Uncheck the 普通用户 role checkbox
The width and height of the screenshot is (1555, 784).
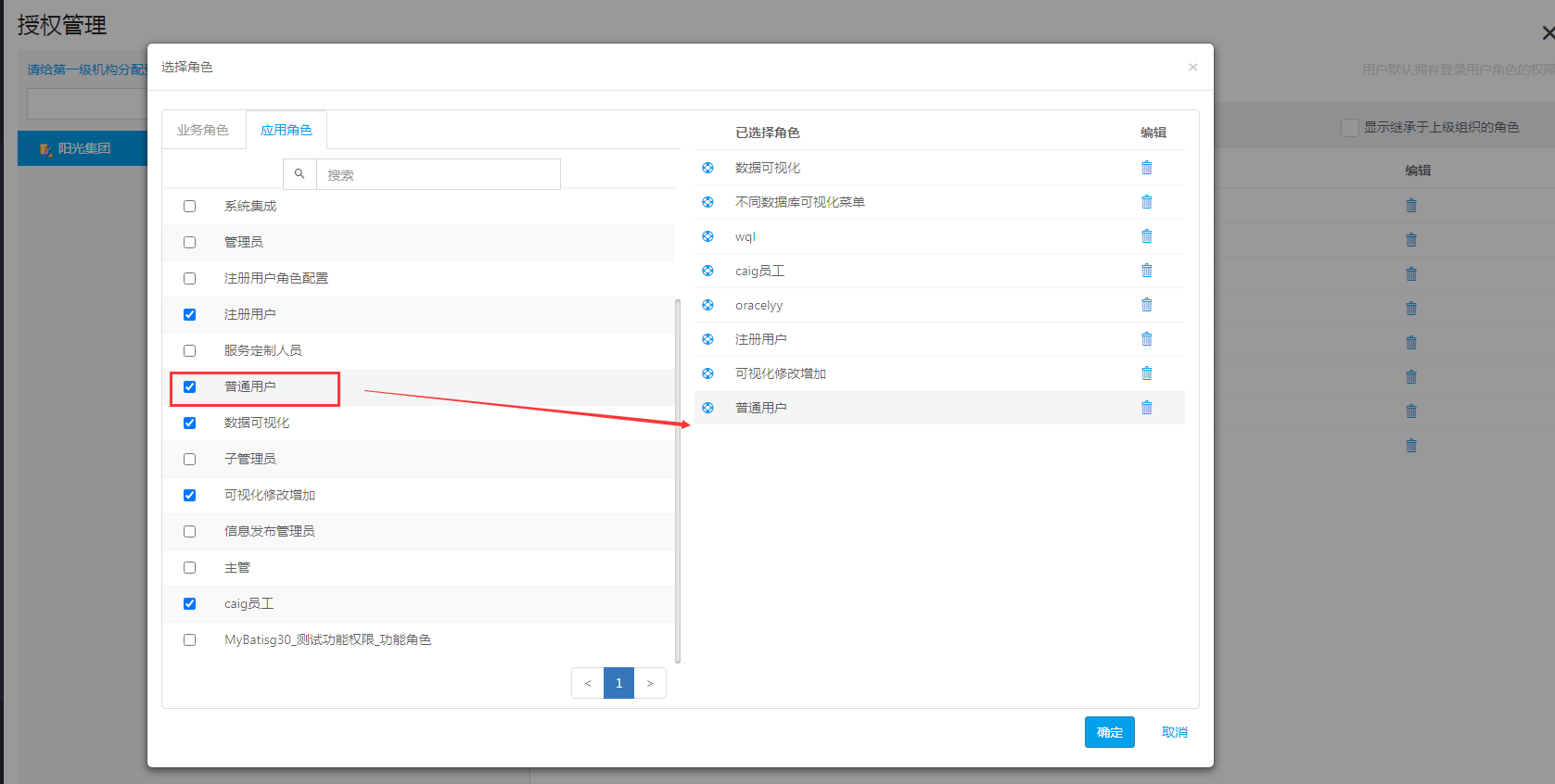click(x=189, y=386)
